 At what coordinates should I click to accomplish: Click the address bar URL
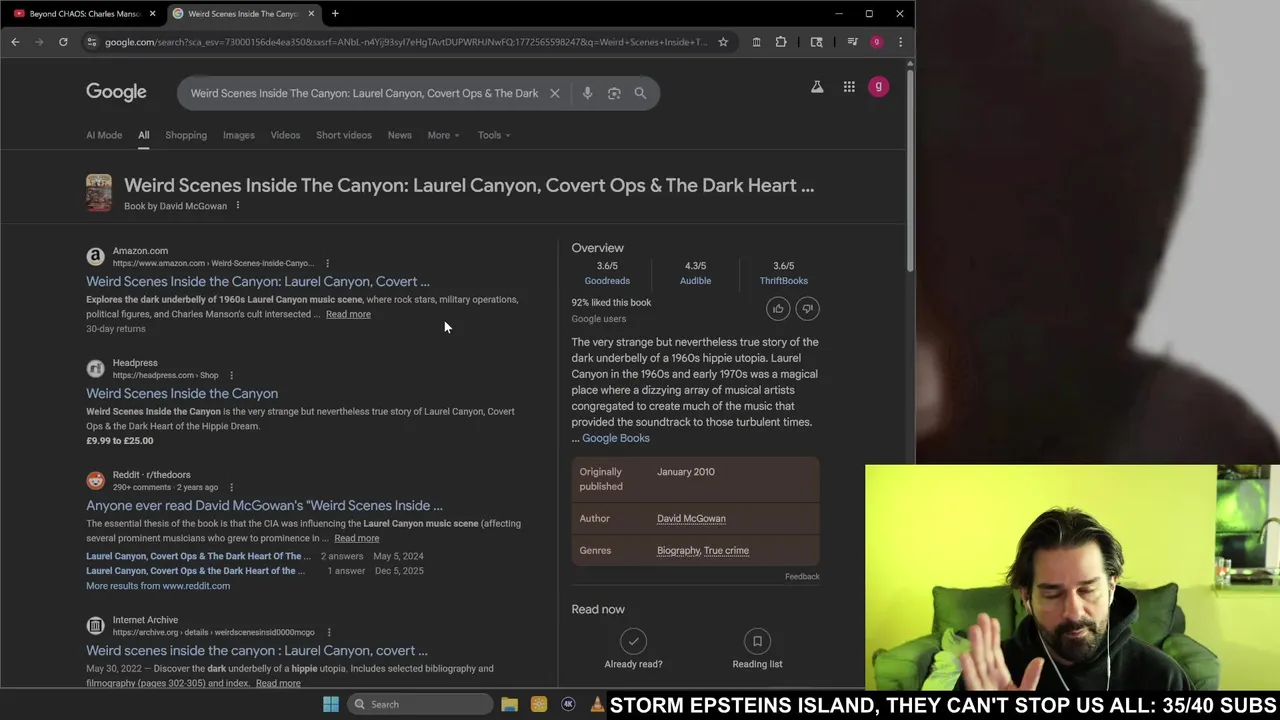coord(405,42)
